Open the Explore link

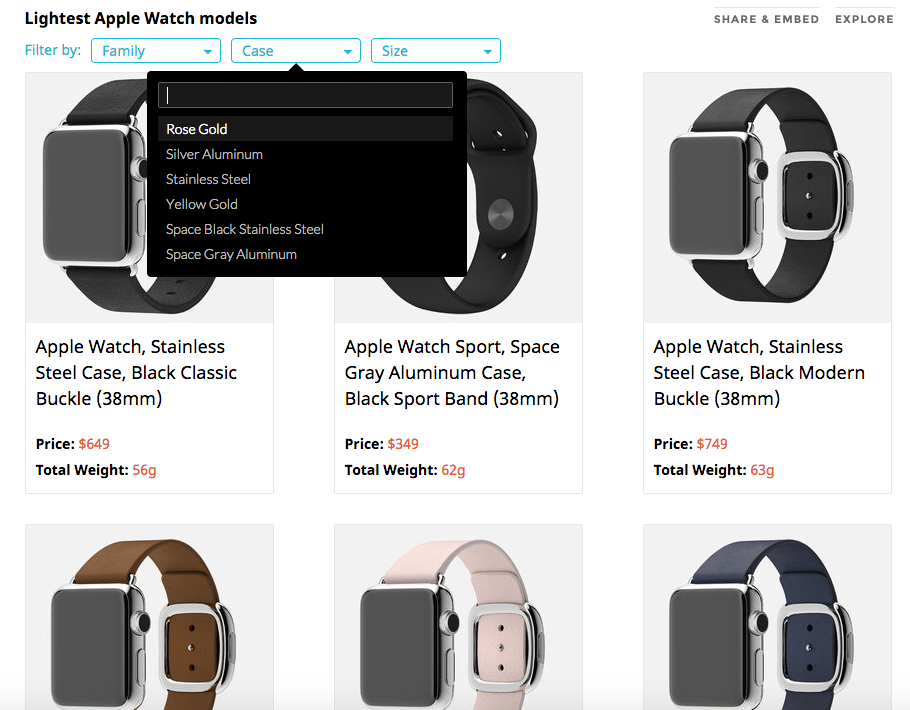click(864, 19)
